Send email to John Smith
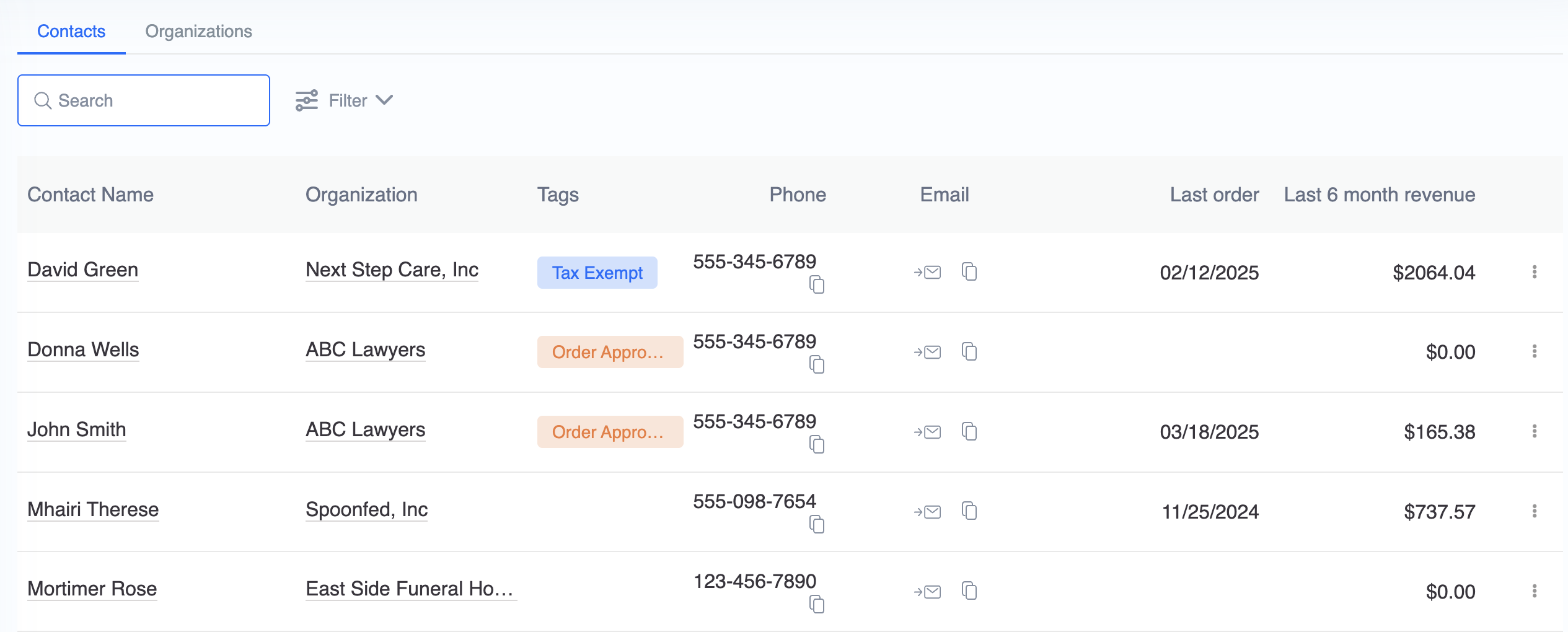1568x632 pixels. [927, 432]
